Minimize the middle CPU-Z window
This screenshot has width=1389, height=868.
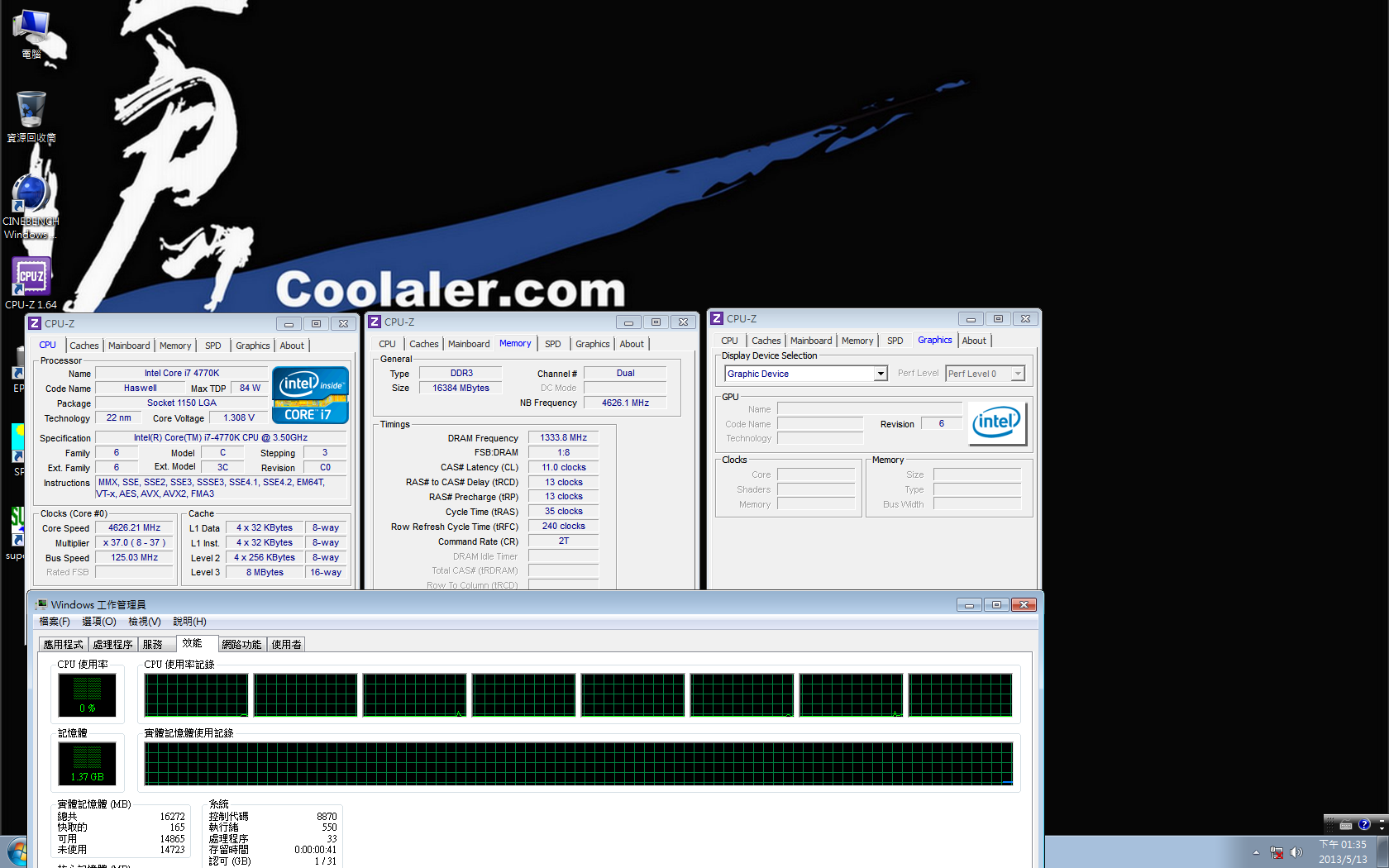(x=628, y=322)
